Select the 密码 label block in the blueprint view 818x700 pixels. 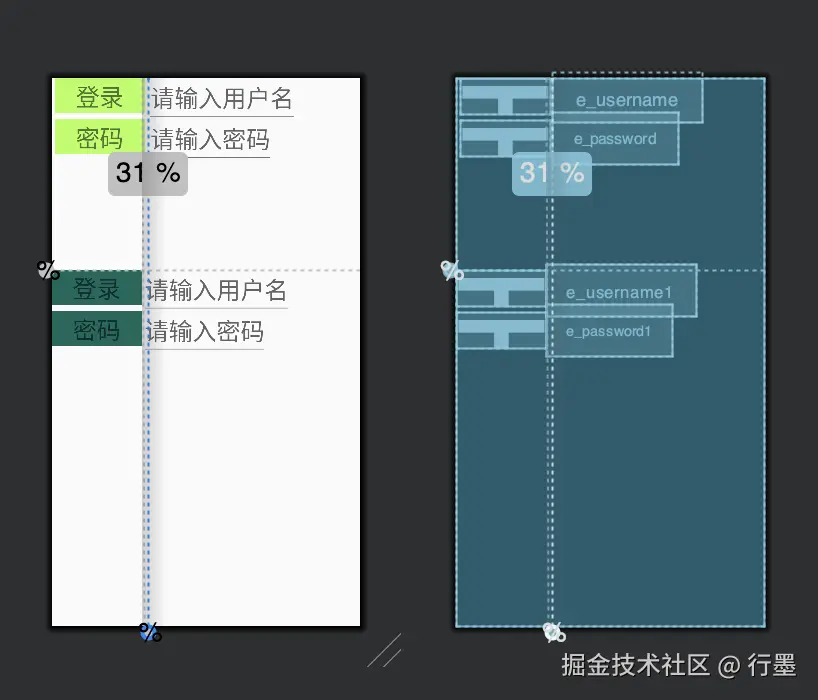502,140
